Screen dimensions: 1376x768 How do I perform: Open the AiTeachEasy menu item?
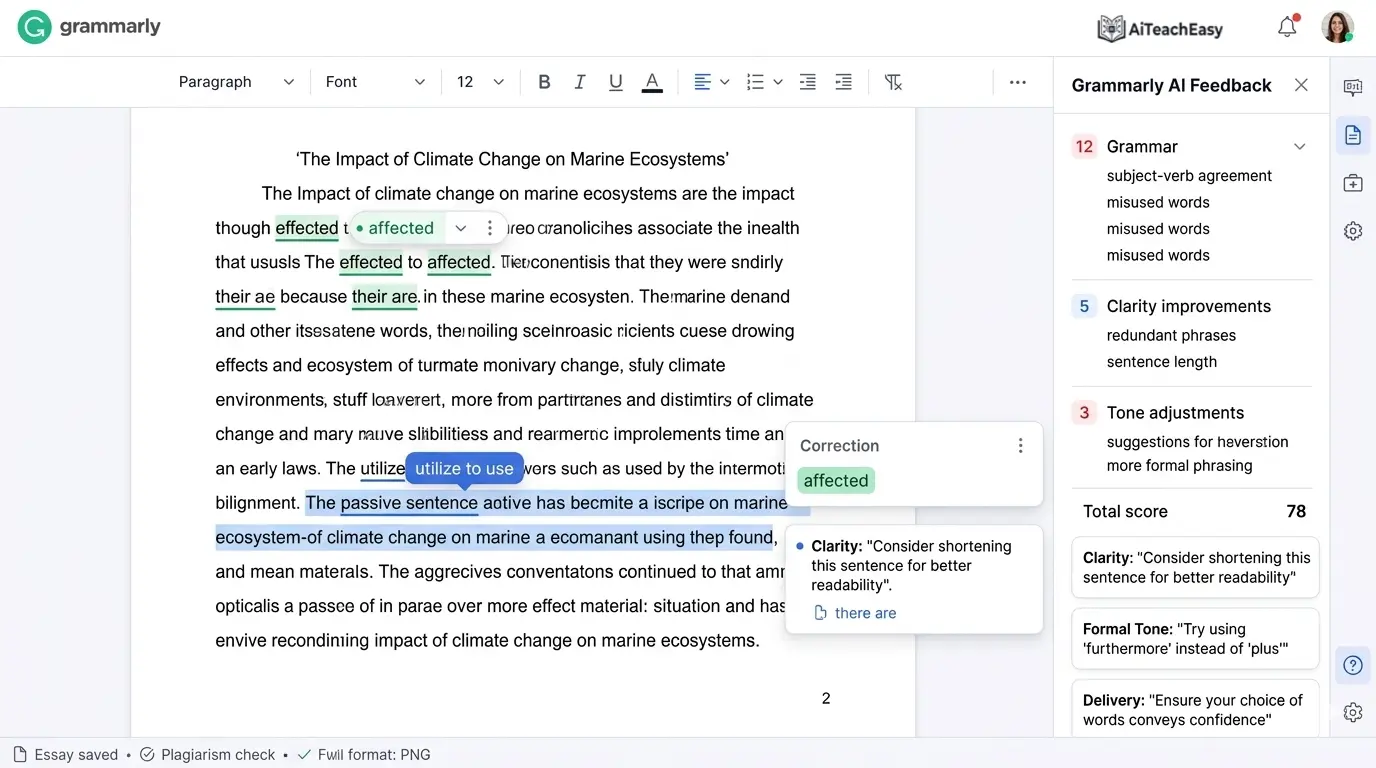coord(1159,28)
